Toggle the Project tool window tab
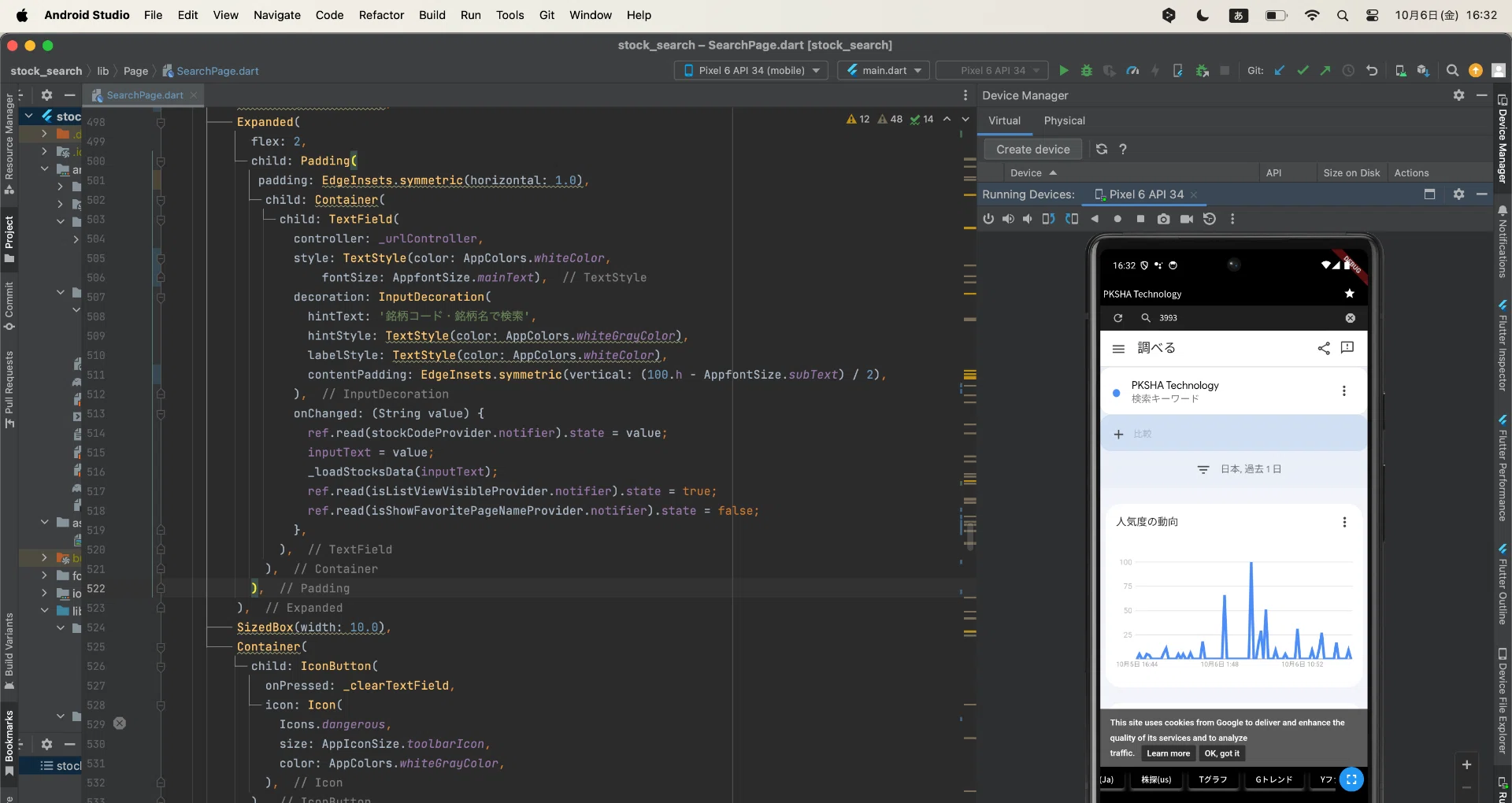1512x803 pixels. tap(9, 239)
